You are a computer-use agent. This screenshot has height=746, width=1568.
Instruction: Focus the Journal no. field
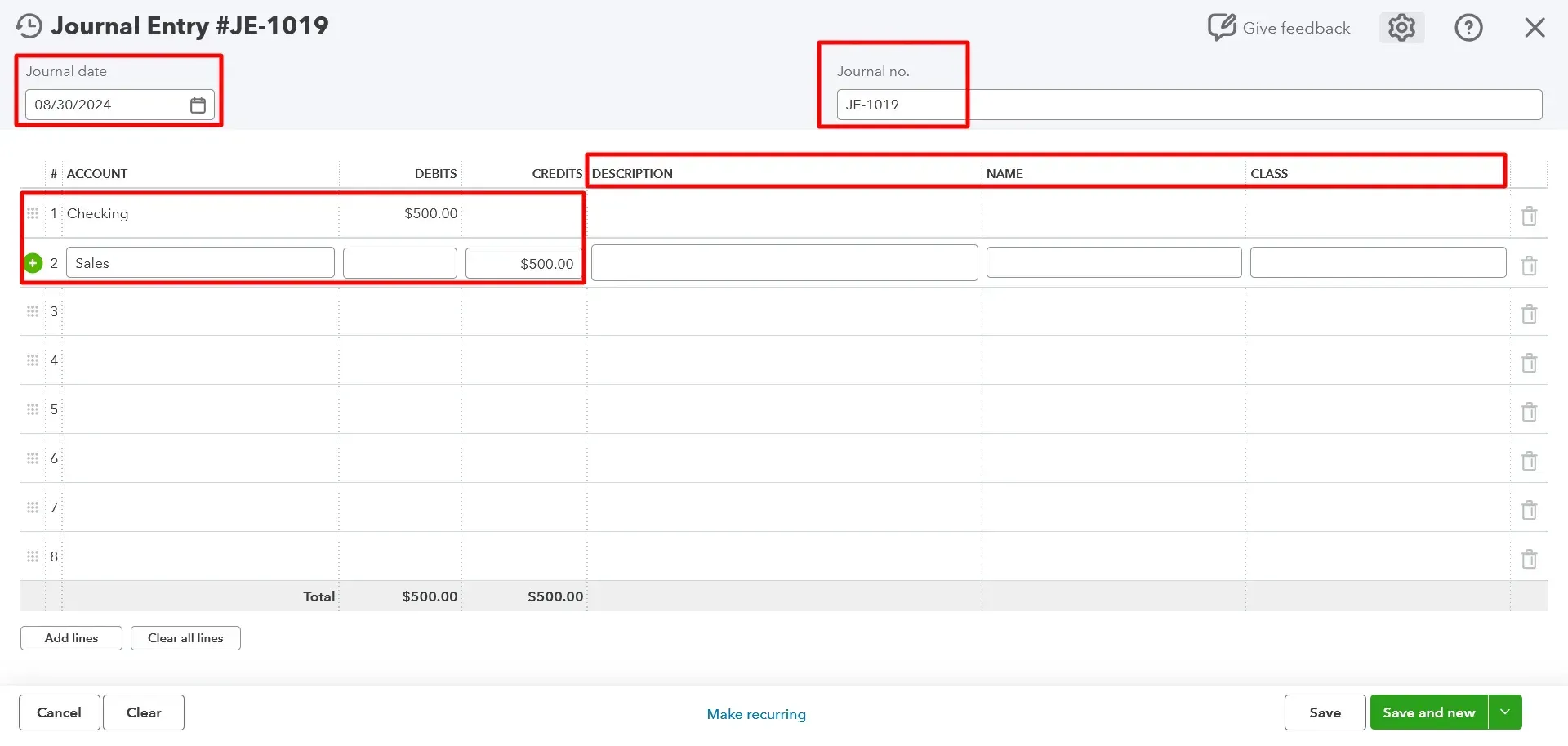click(1189, 105)
